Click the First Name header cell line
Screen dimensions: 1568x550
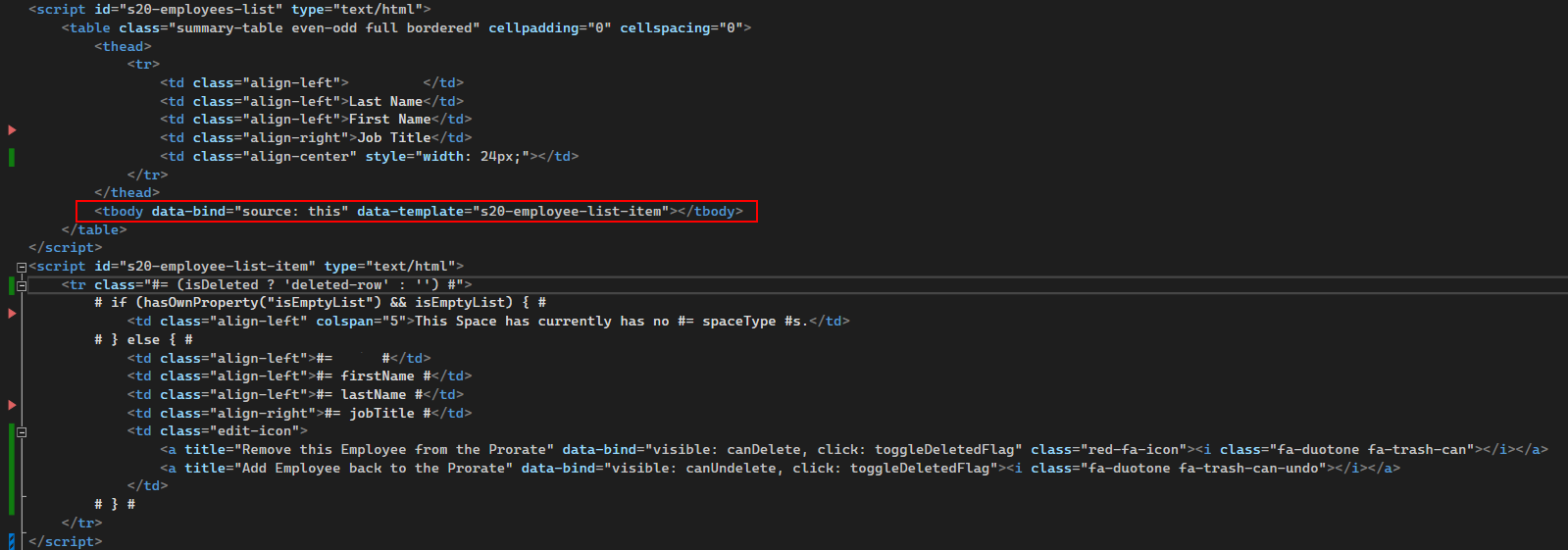click(316, 120)
